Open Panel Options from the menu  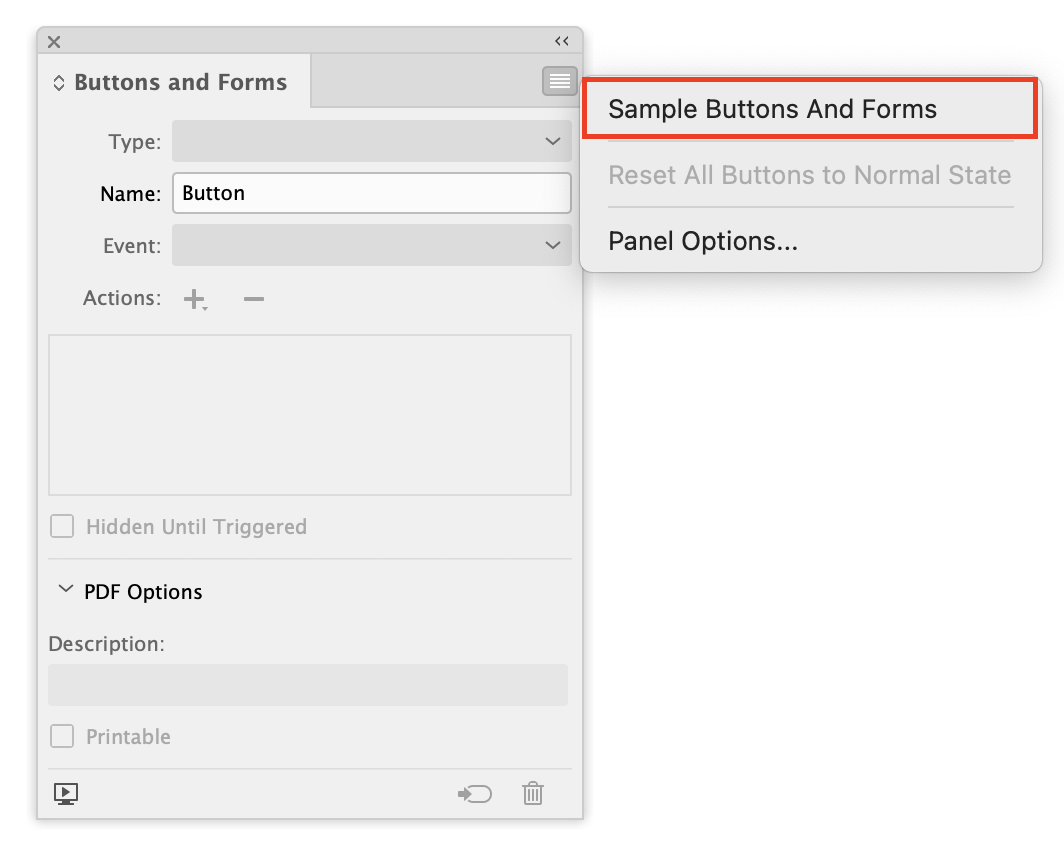700,240
